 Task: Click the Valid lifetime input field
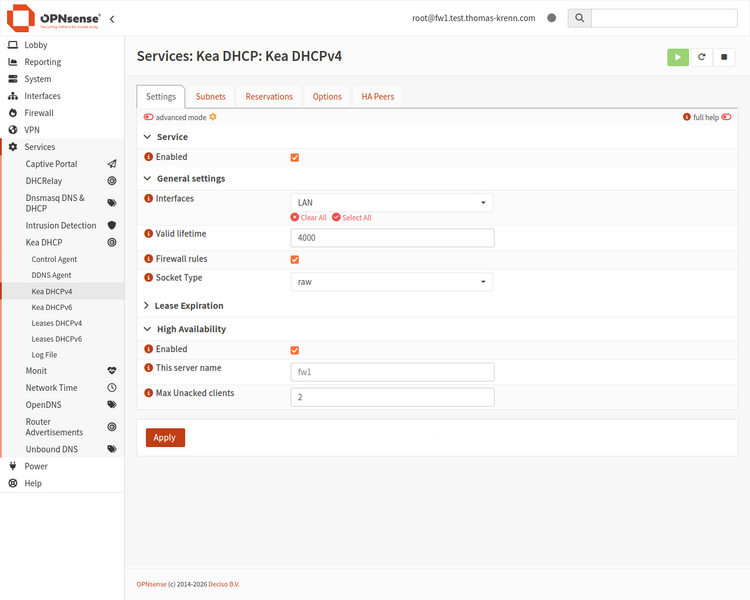tap(392, 238)
